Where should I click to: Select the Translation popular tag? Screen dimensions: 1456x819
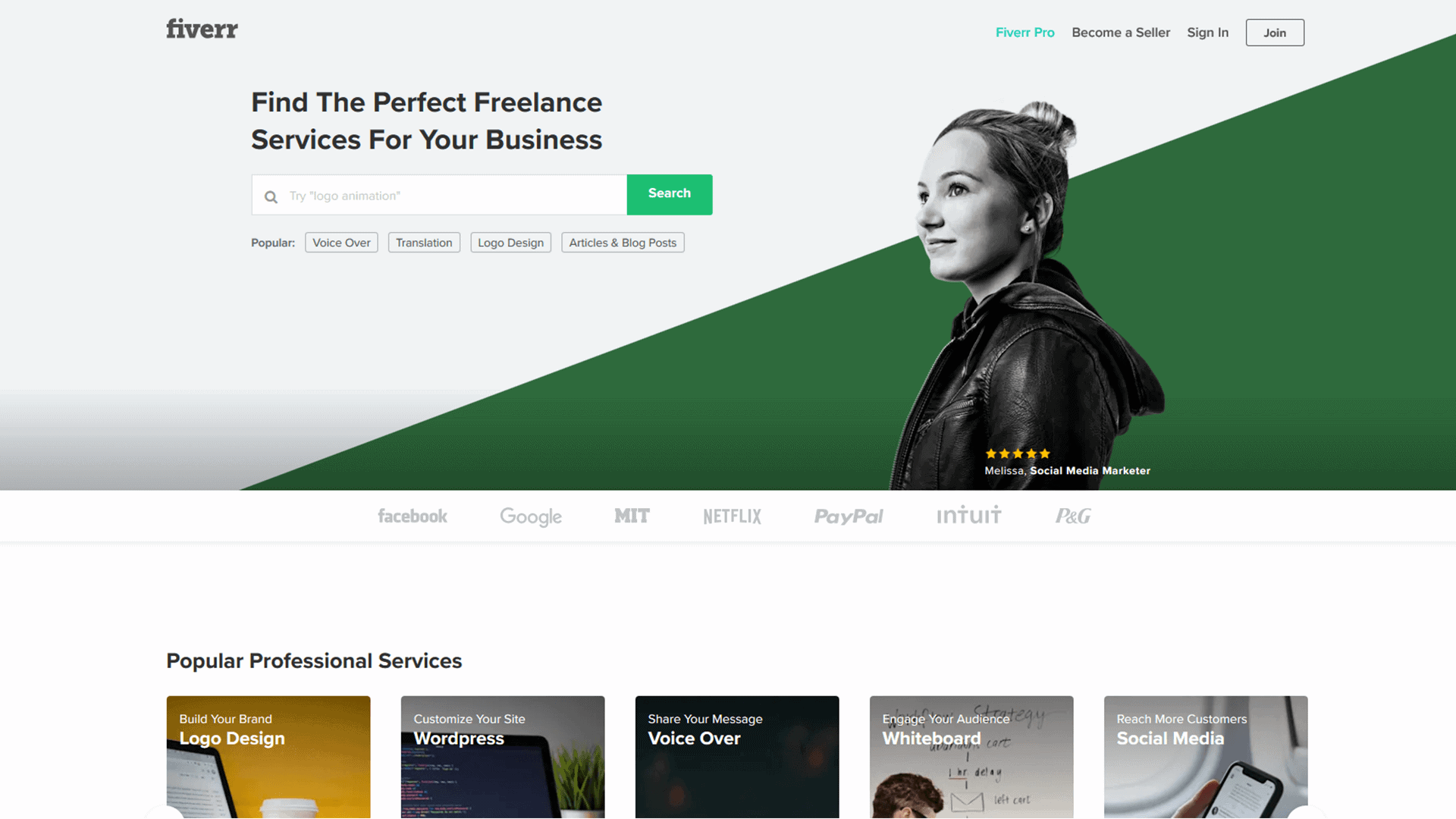424,243
